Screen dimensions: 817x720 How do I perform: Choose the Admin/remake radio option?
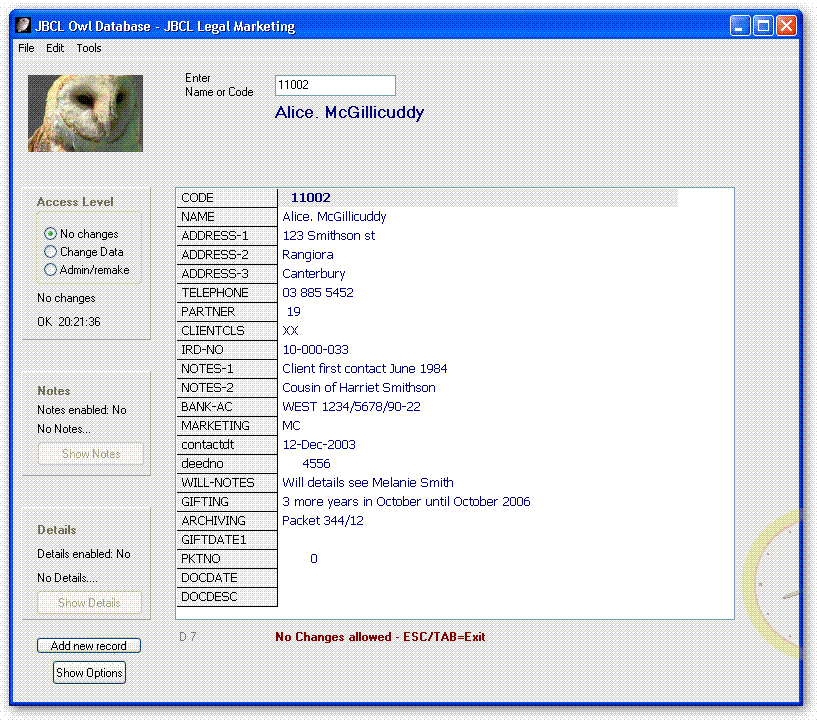51,270
